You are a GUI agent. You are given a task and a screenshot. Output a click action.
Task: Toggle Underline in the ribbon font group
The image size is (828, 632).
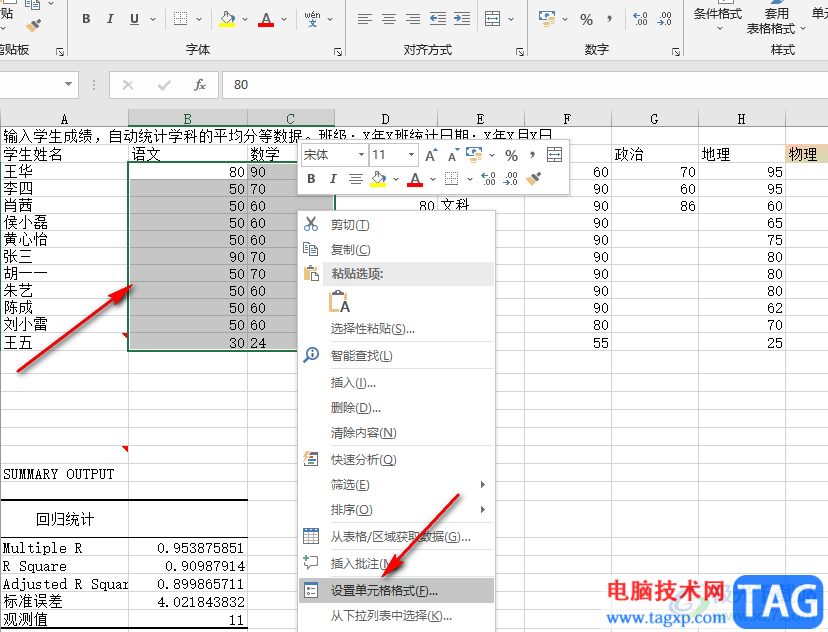pos(134,19)
